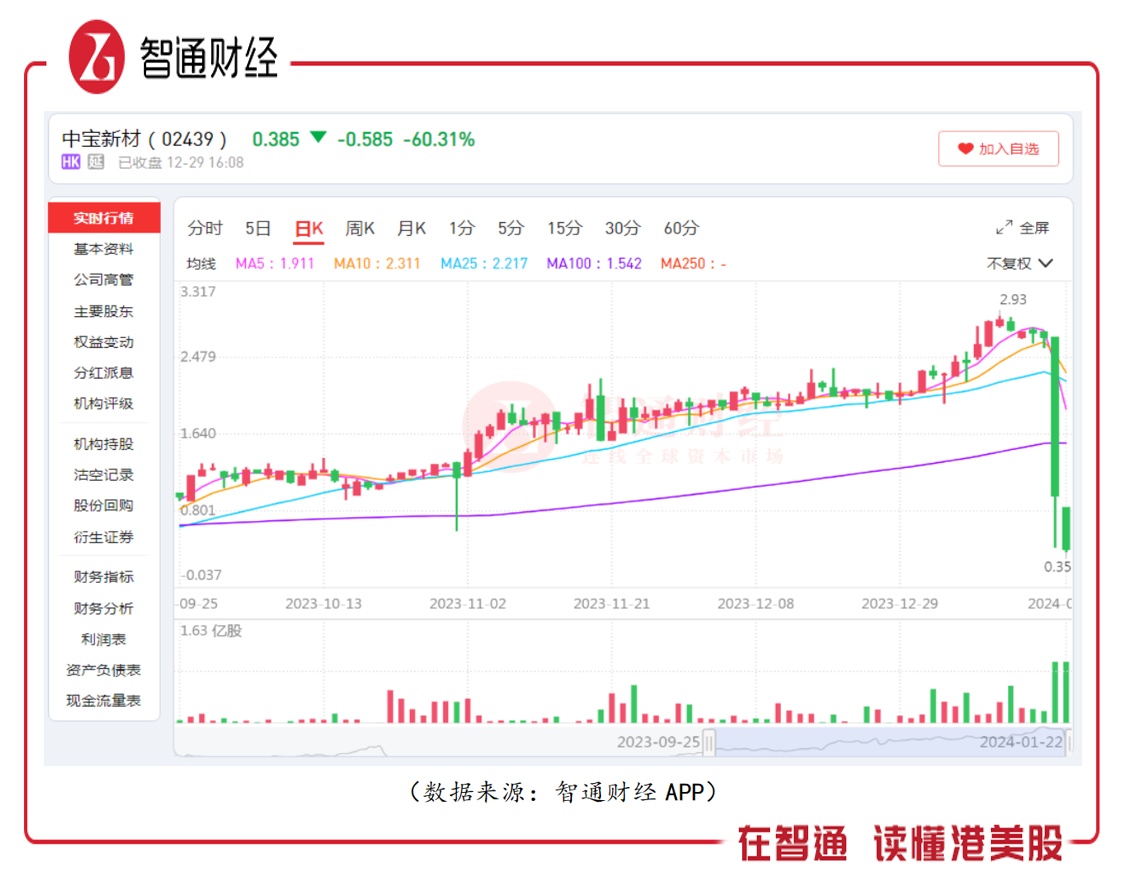Open 主要股东 sidebar item
The image size is (1139, 893).
tap(104, 312)
